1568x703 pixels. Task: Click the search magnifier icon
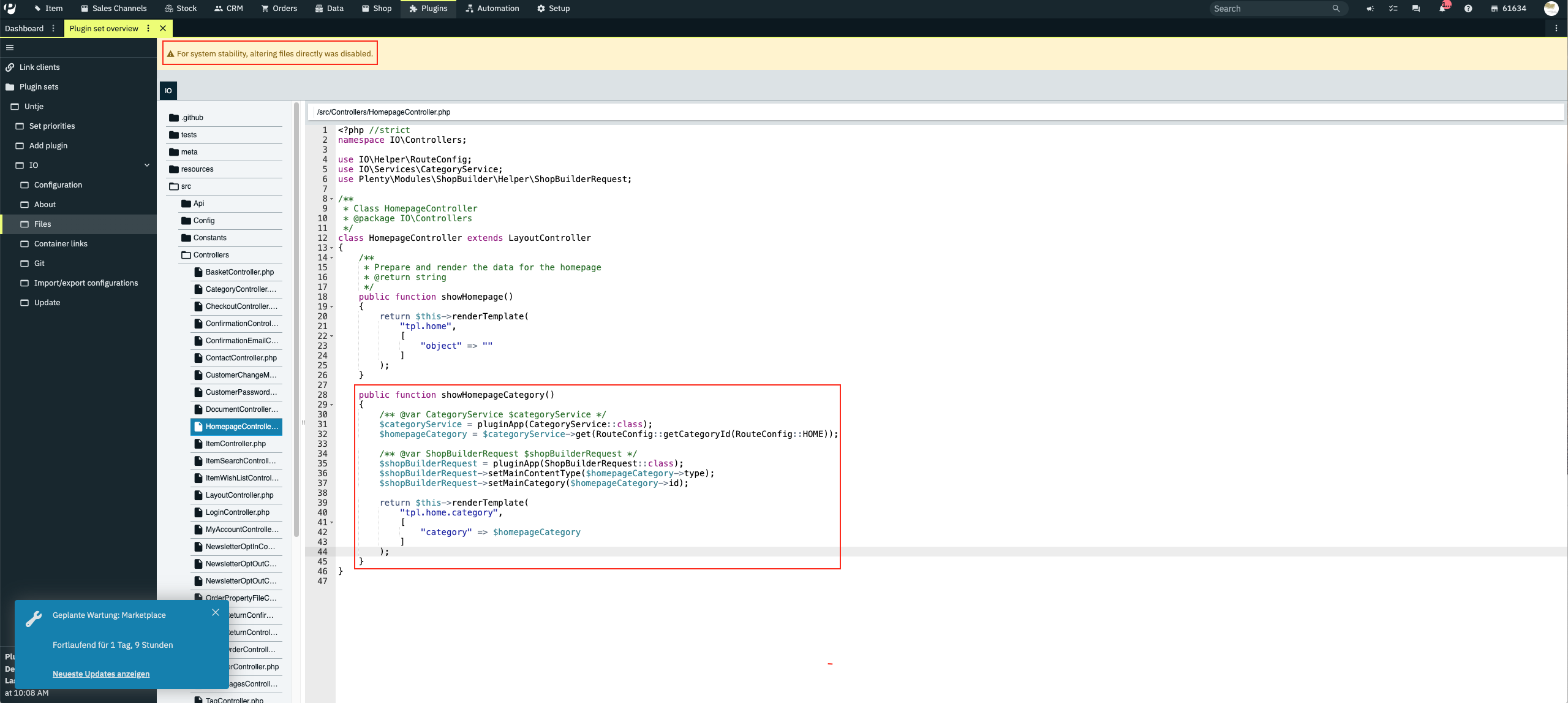point(1336,9)
